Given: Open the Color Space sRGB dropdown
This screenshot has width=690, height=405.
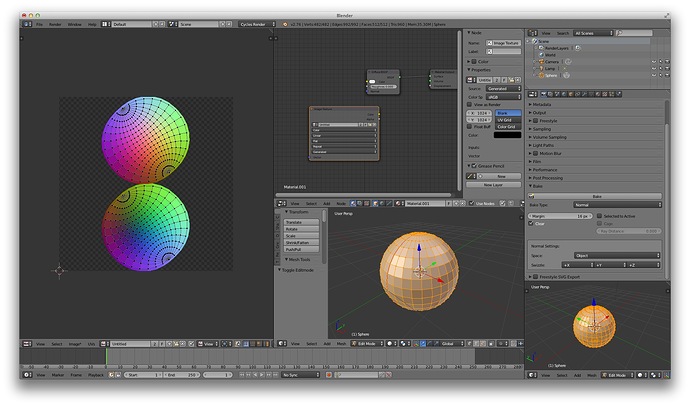Looking at the screenshot, I should click(503, 97).
